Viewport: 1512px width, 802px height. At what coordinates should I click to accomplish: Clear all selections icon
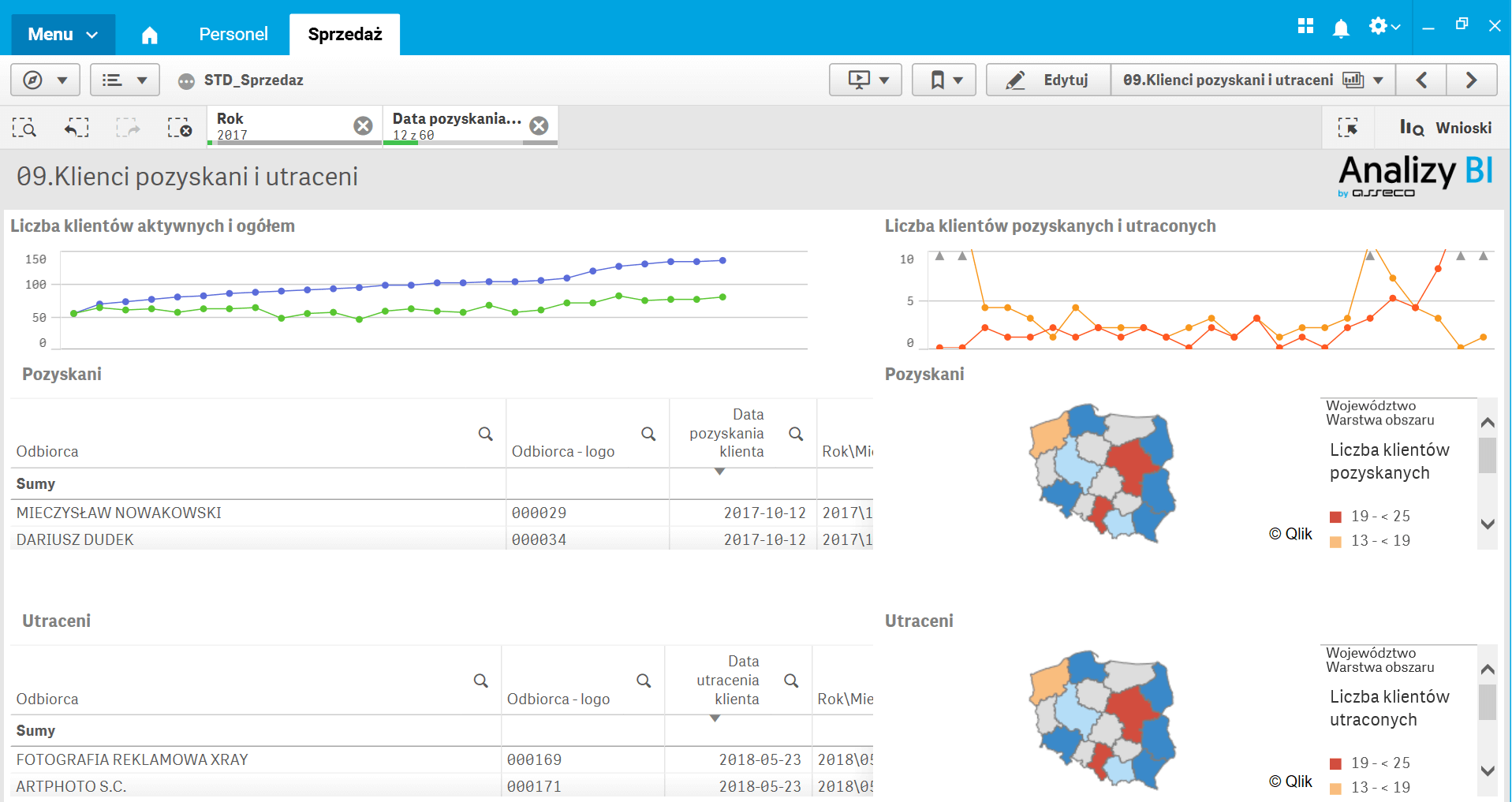click(180, 127)
